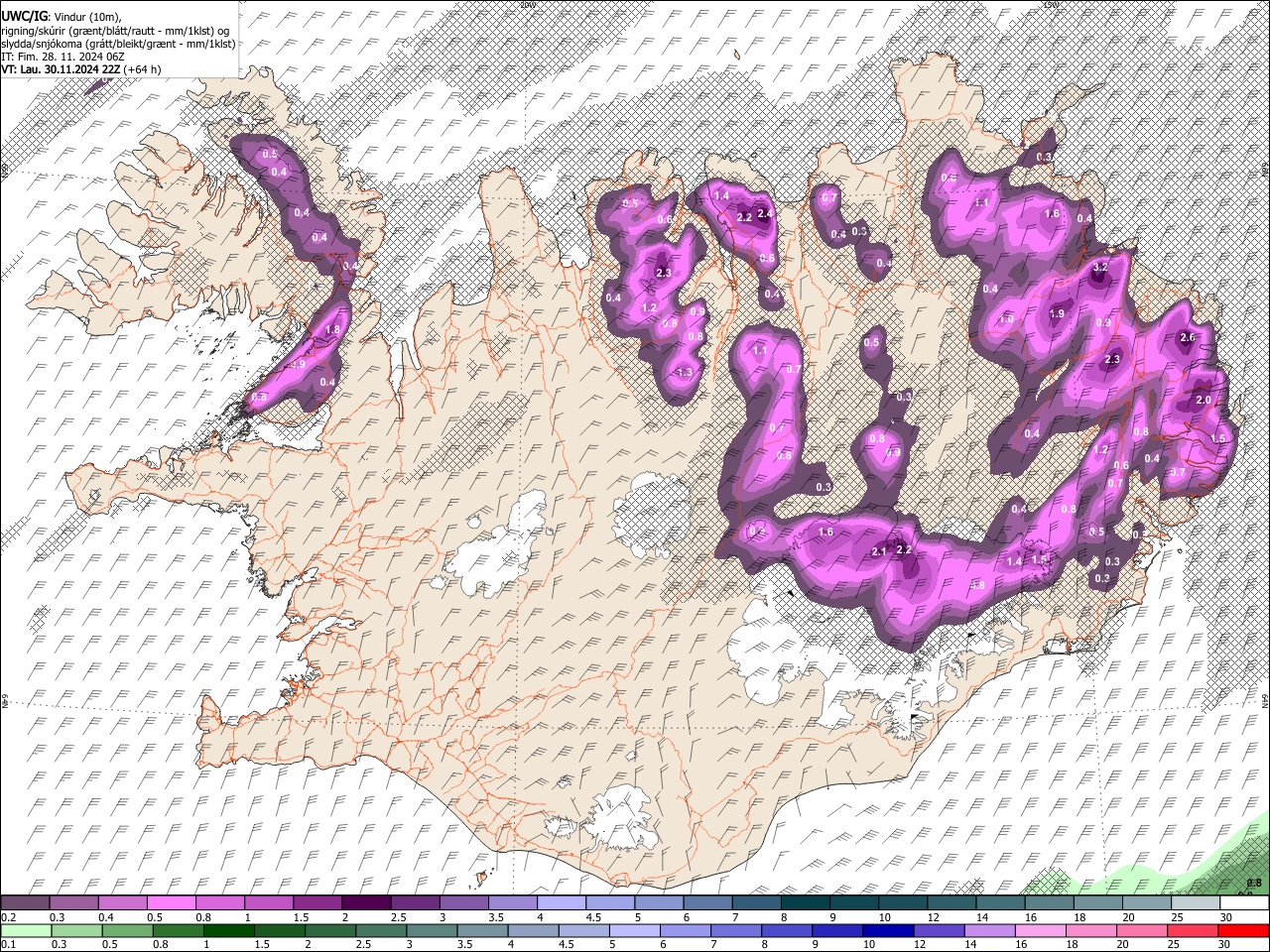The width and height of the screenshot is (1270, 952).
Task: Click the 2.4 value in the northern purple area
Action: click(x=764, y=213)
